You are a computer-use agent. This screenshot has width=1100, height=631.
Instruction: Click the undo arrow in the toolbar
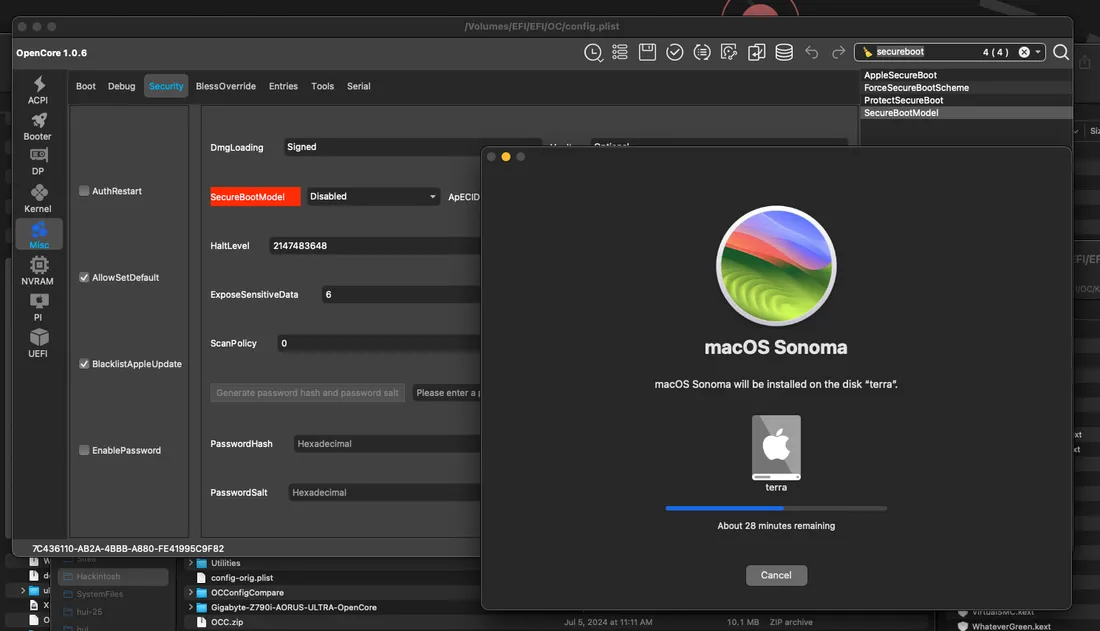pyautogui.click(x=810, y=51)
